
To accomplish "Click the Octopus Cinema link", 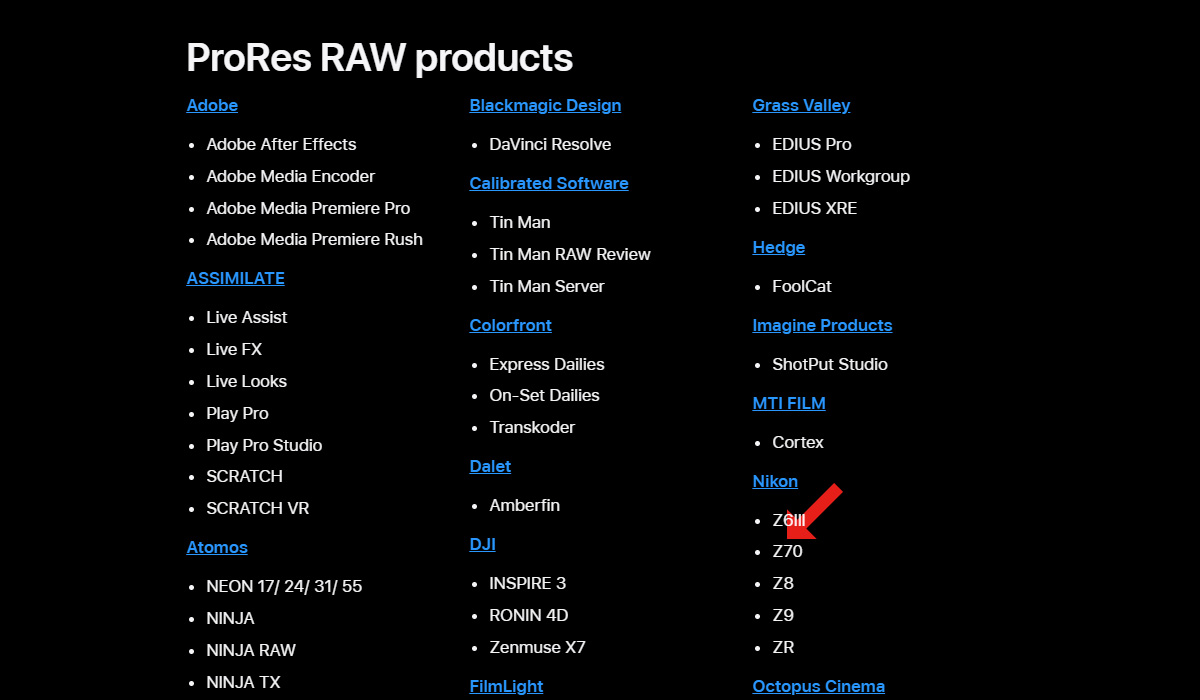I will click(x=818, y=686).
